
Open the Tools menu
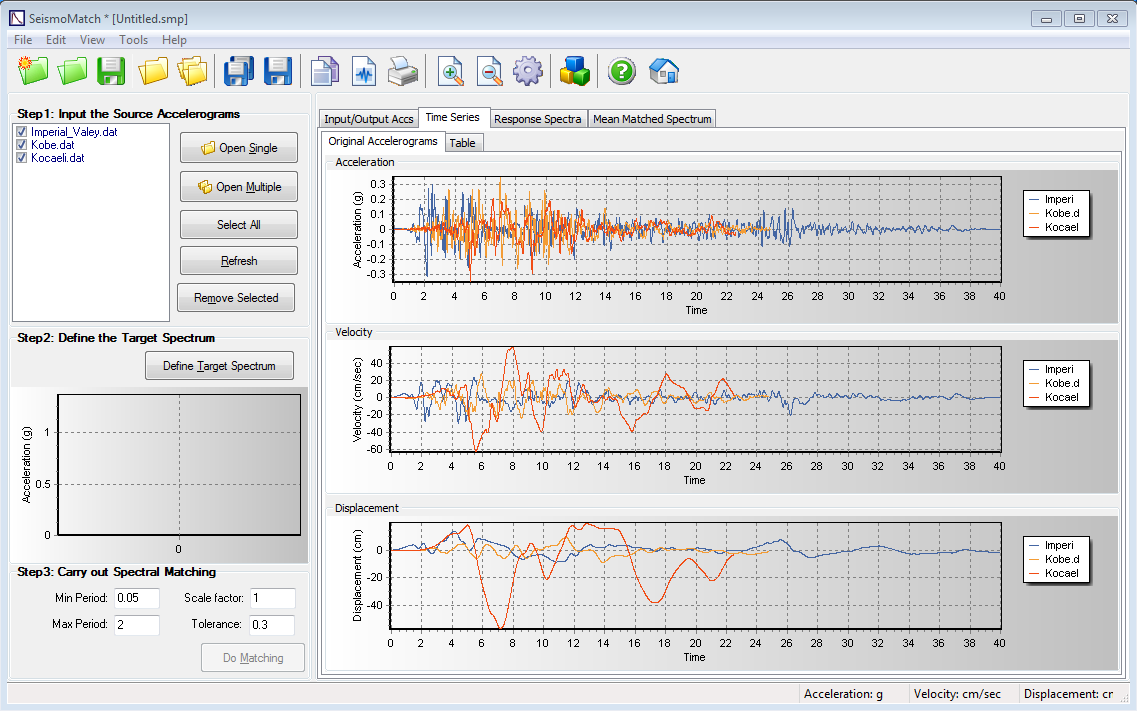click(133, 40)
